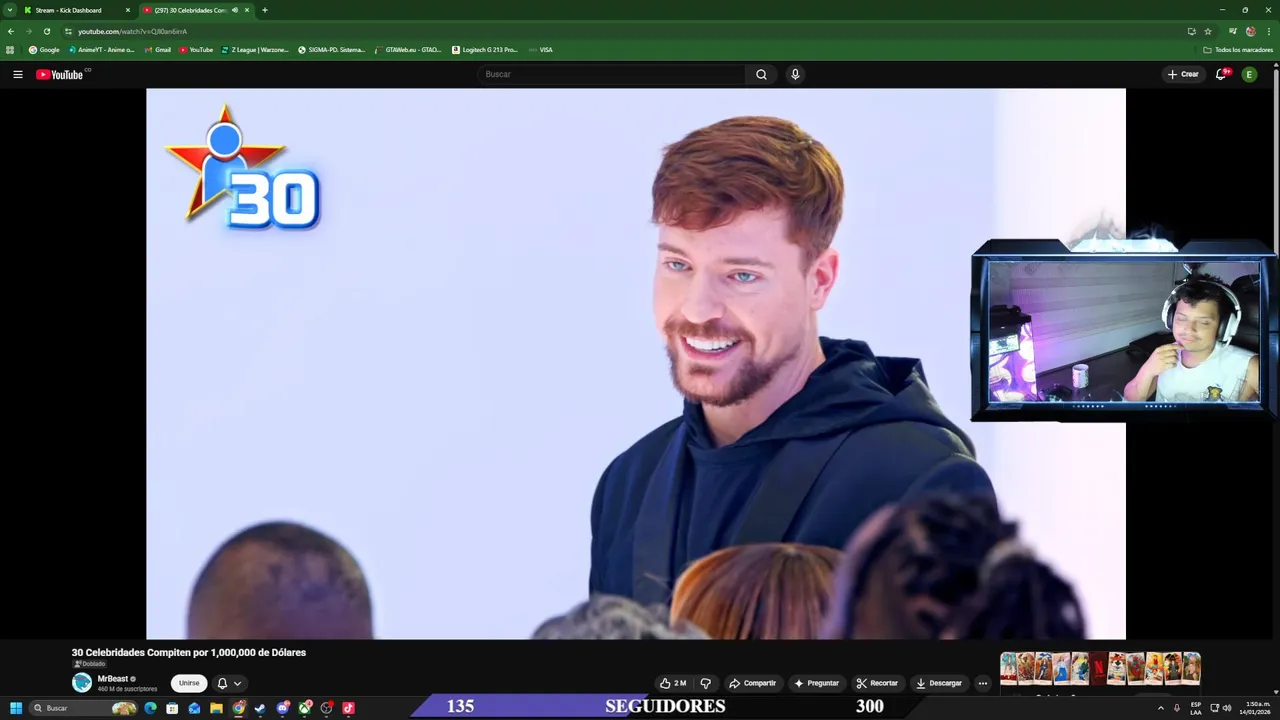Focus the YouTube Buscar search field
The image size is (1280, 720).
click(612, 74)
